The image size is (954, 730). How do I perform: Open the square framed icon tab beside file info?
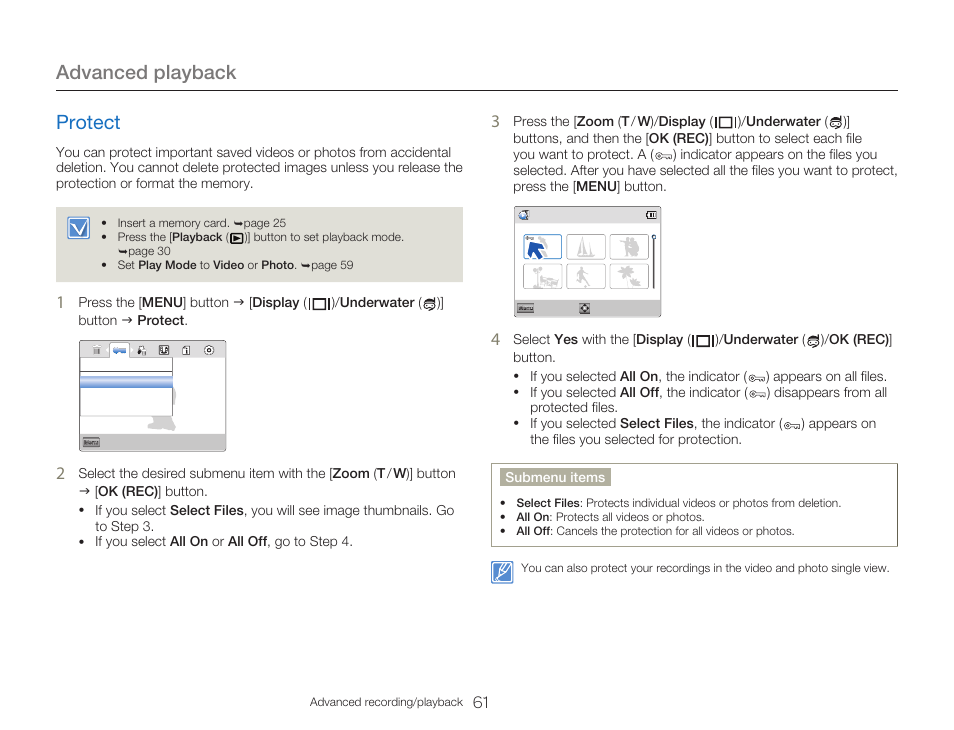point(164,350)
